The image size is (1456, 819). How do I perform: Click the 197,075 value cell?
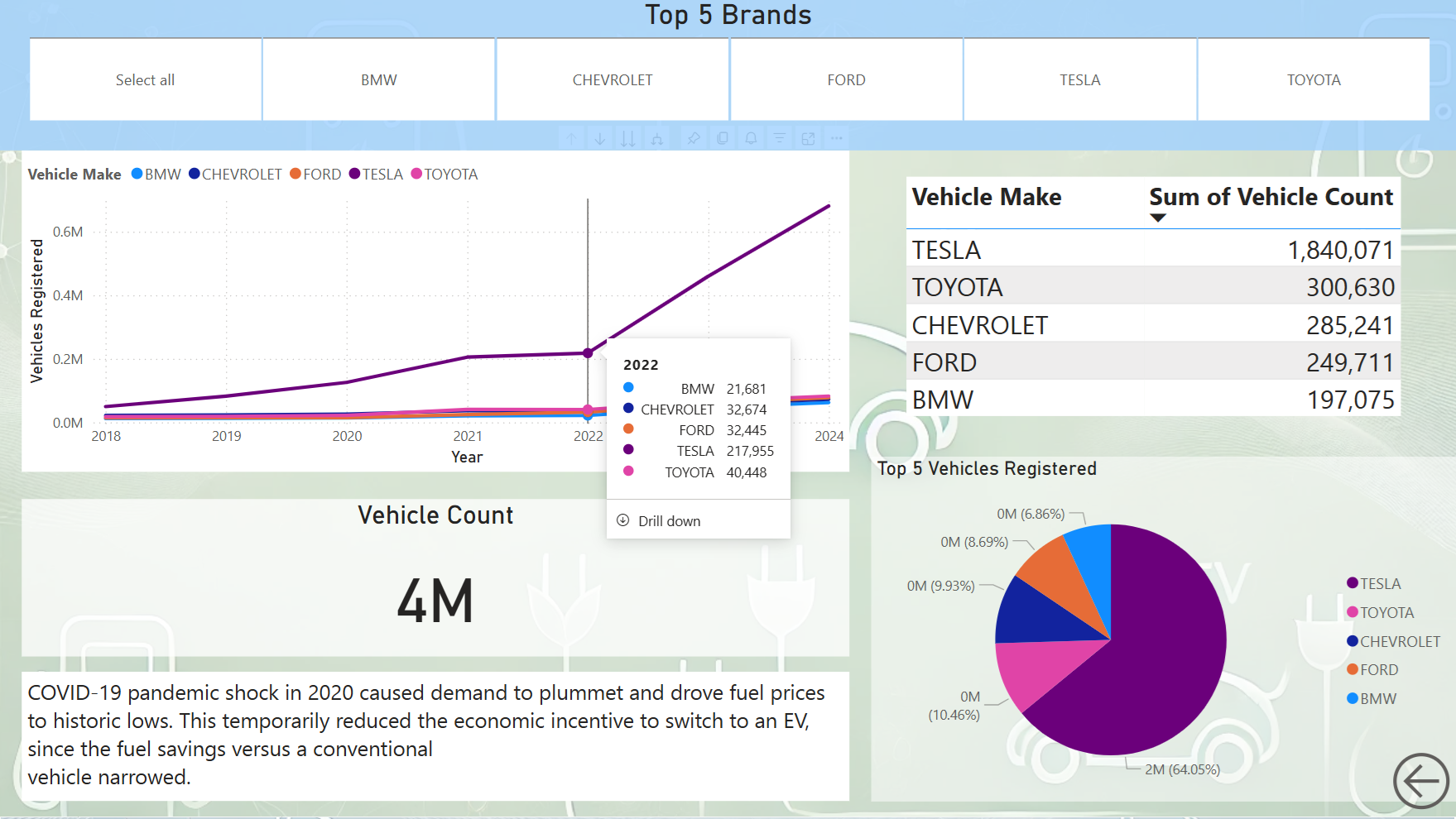coord(1351,400)
